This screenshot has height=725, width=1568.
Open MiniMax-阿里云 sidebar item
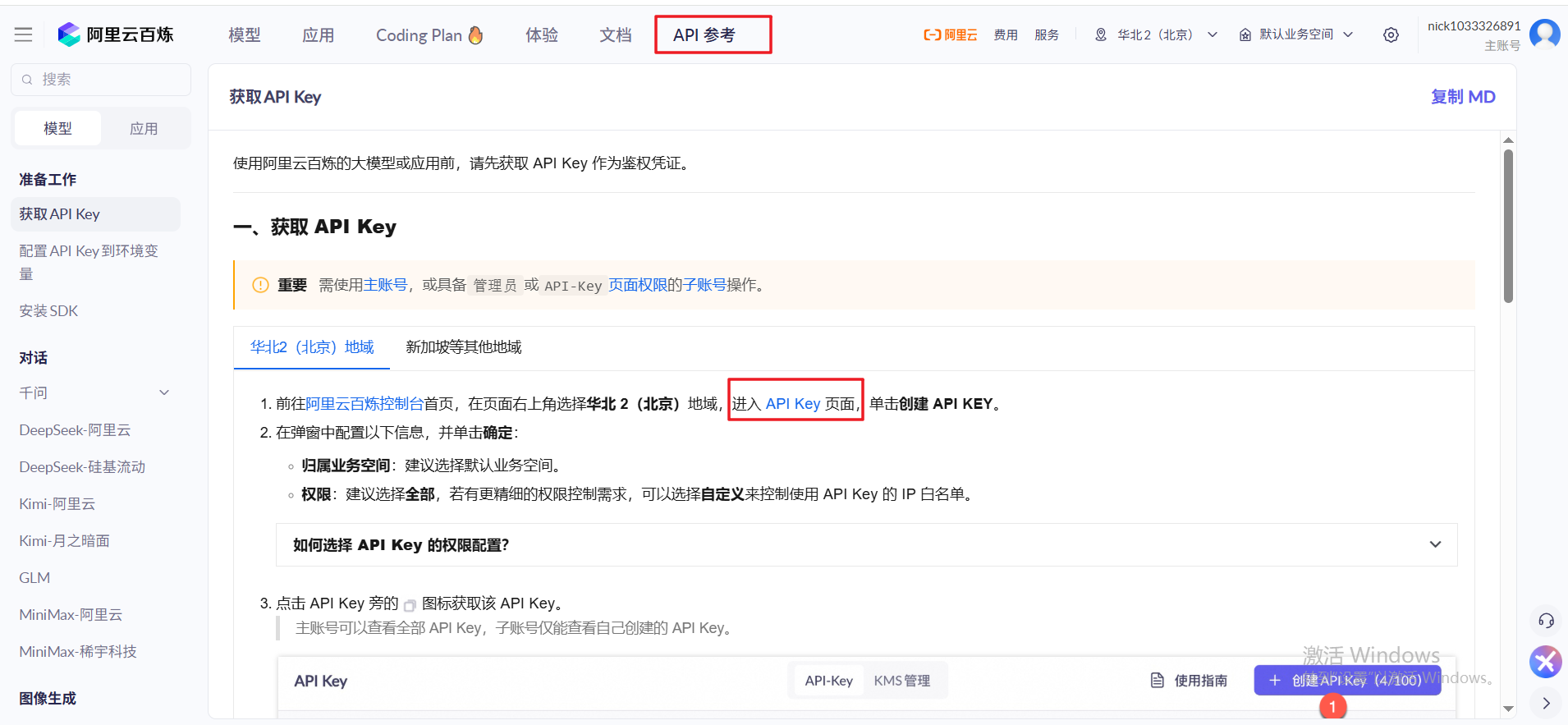pos(71,615)
